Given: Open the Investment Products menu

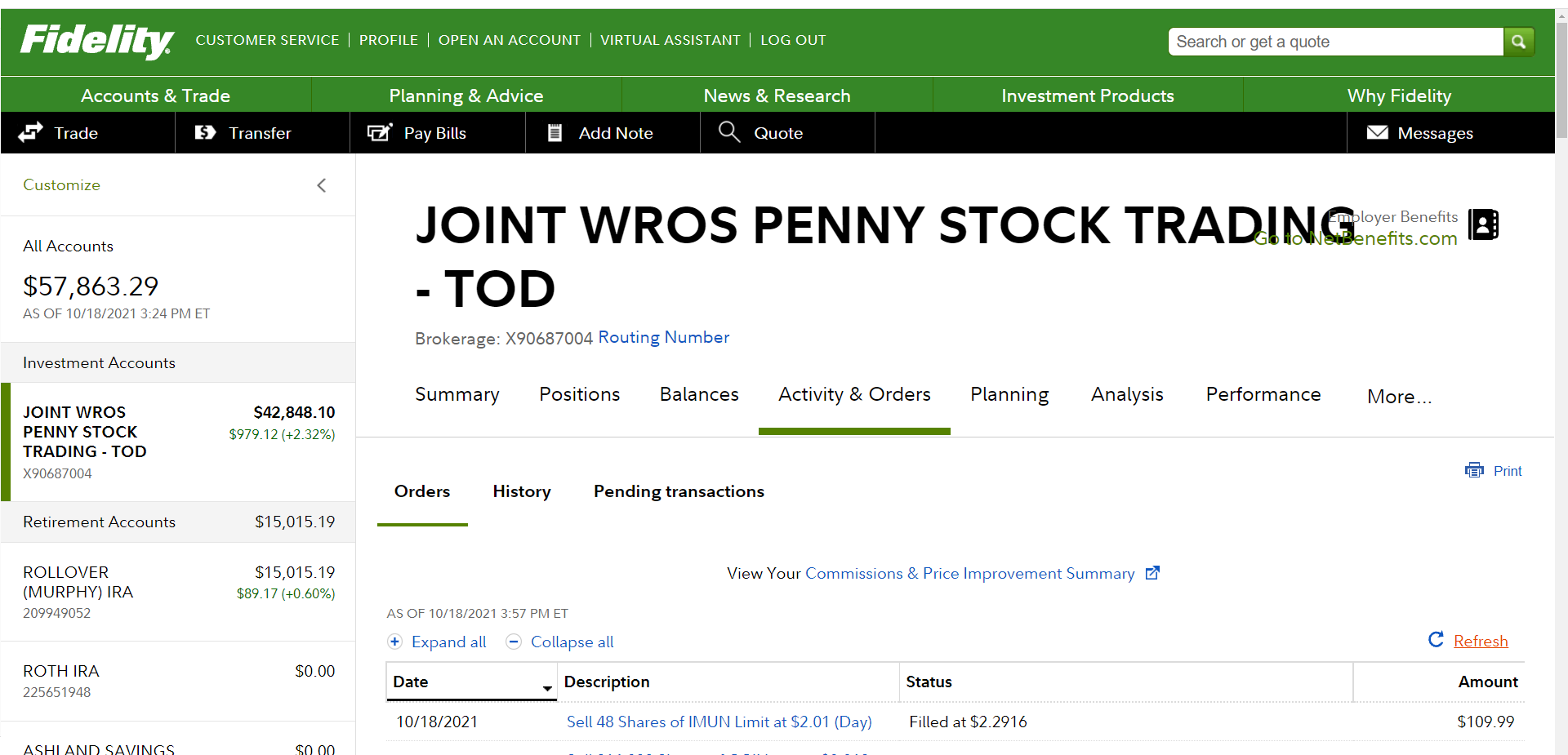Looking at the screenshot, I should (1088, 95).
